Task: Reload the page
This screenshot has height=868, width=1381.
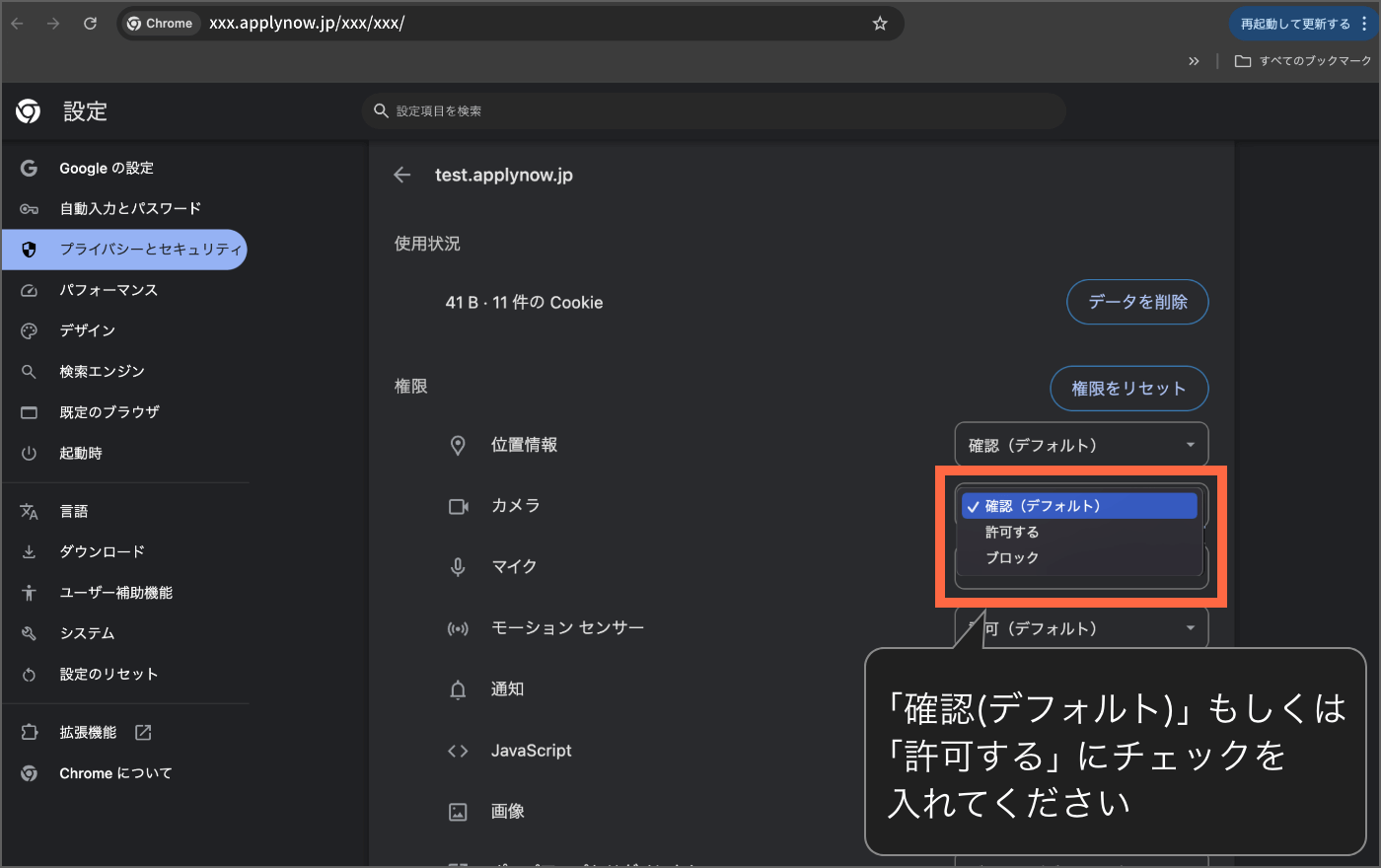Action: point(90,24)
